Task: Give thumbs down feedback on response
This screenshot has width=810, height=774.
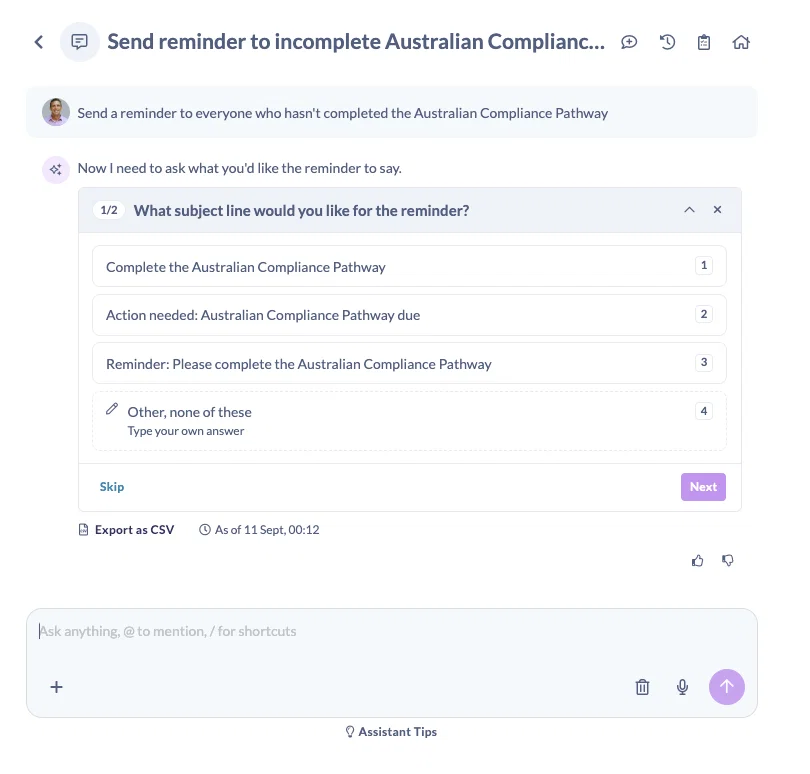Action: [728, 561]
